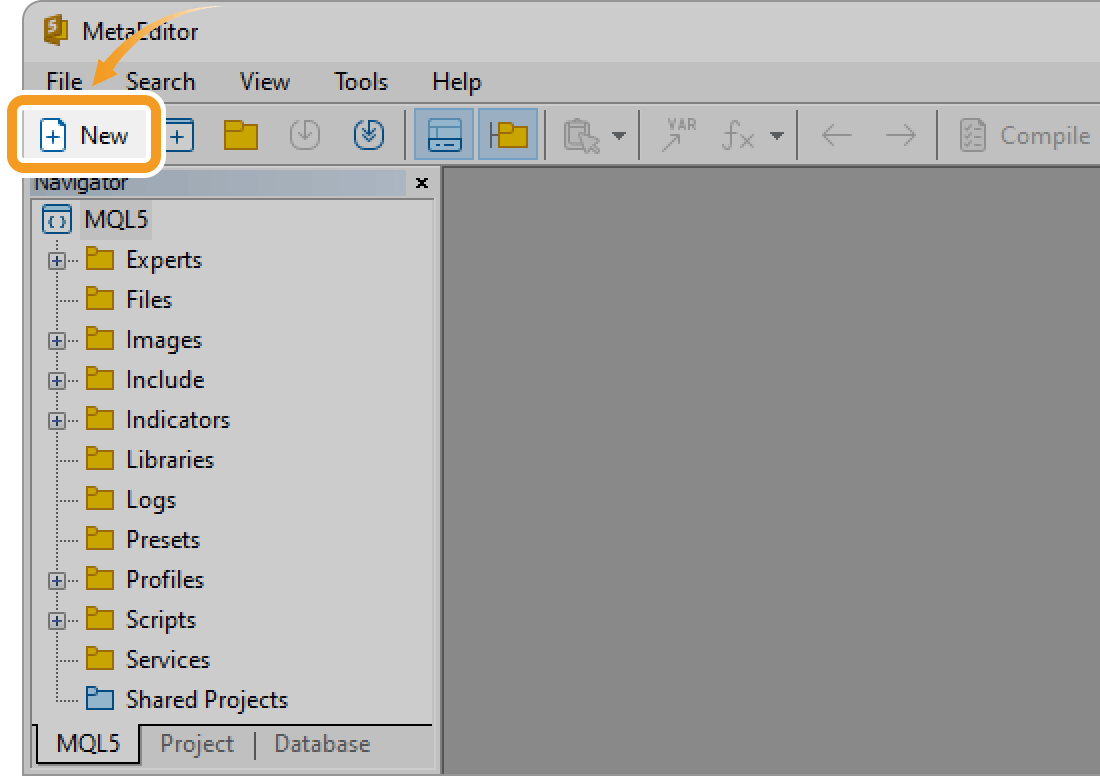Click the MQL5 root icon in Navigator
The image size is (1100, 776).
click(x=56, y=219)
